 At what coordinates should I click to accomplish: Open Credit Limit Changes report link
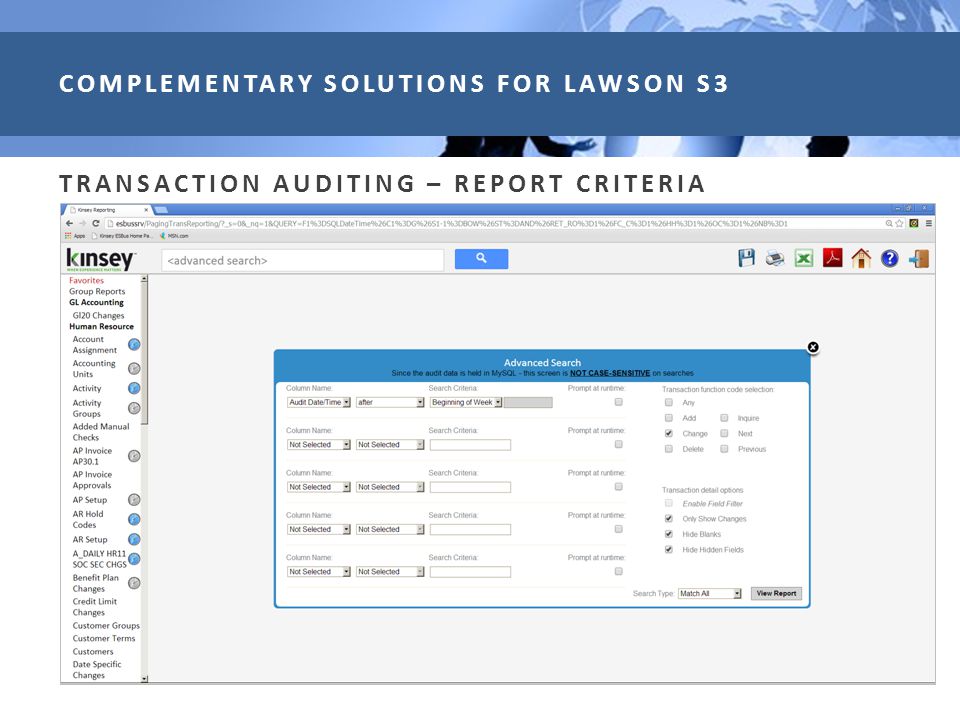coord(94,607)
